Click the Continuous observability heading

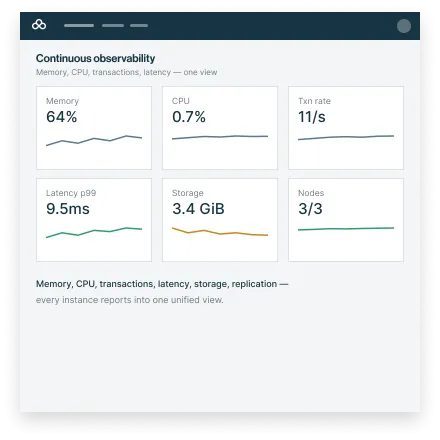[x=95, y=58]
